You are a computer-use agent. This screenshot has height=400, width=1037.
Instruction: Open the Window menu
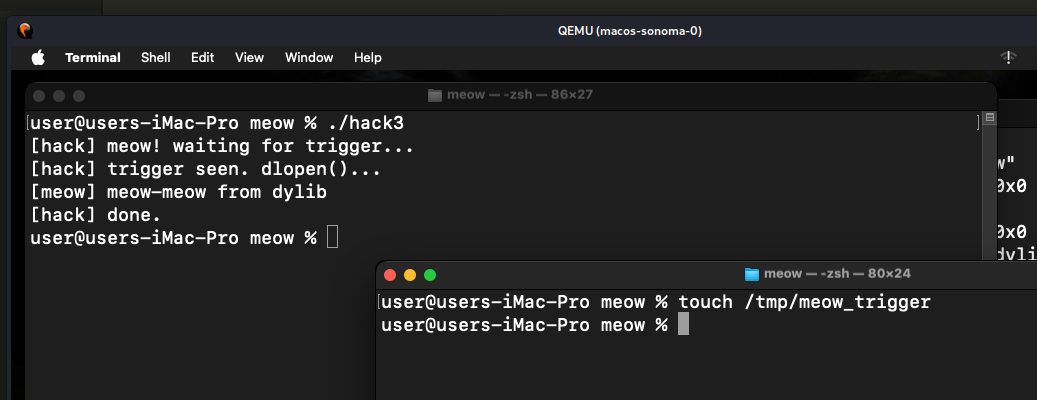click(x=309, y=58)
